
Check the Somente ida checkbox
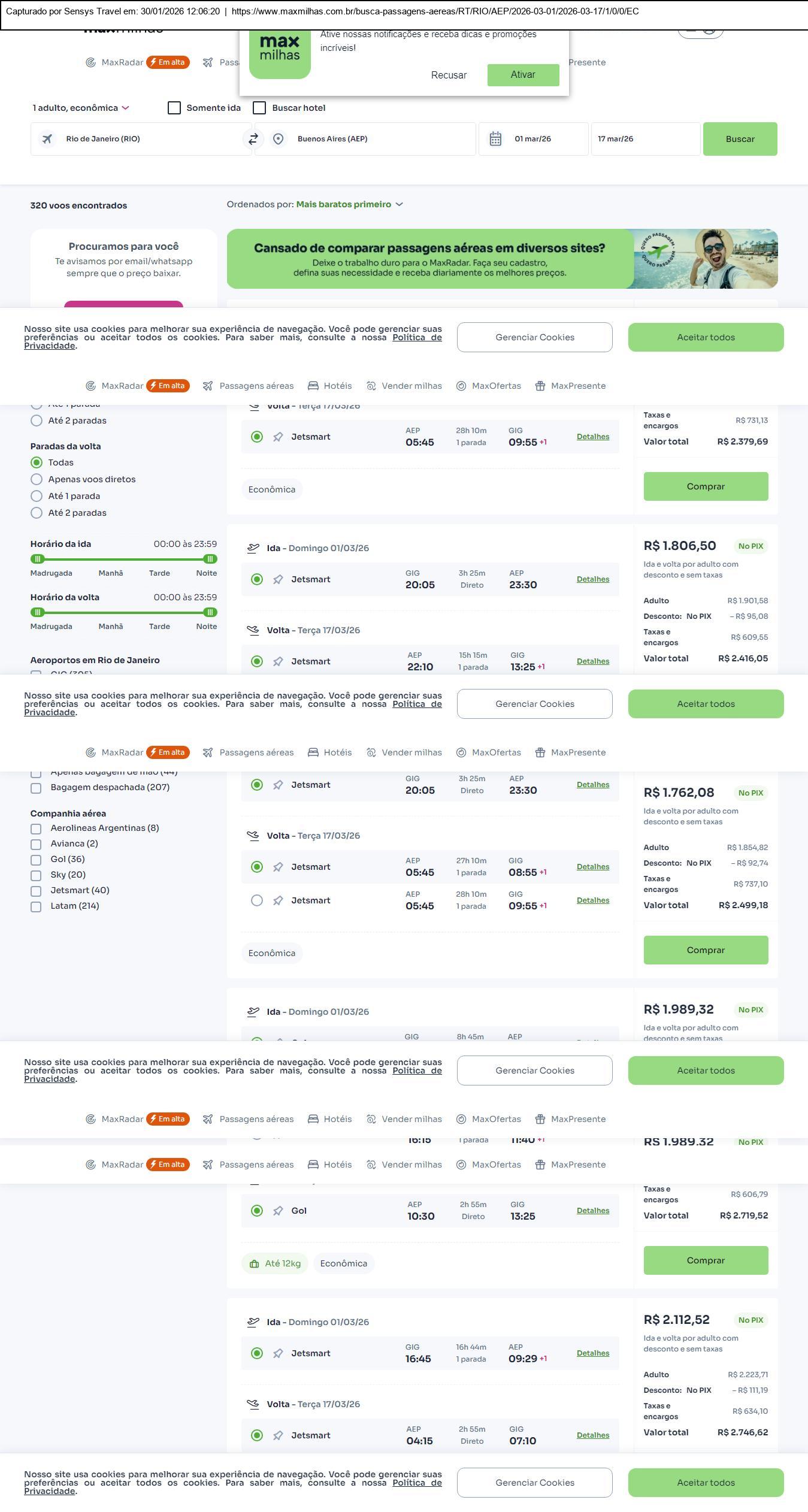point(174,108)
